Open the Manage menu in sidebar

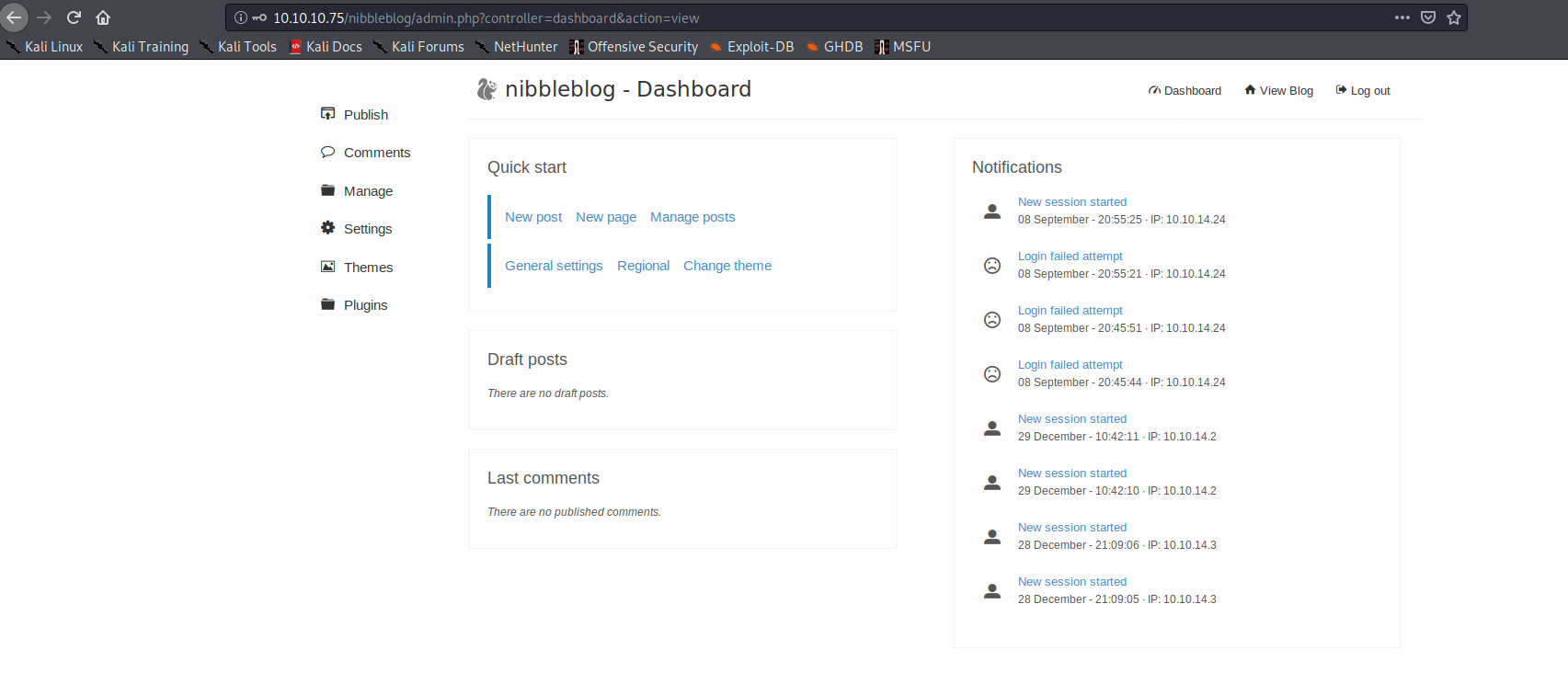point(368,191)
